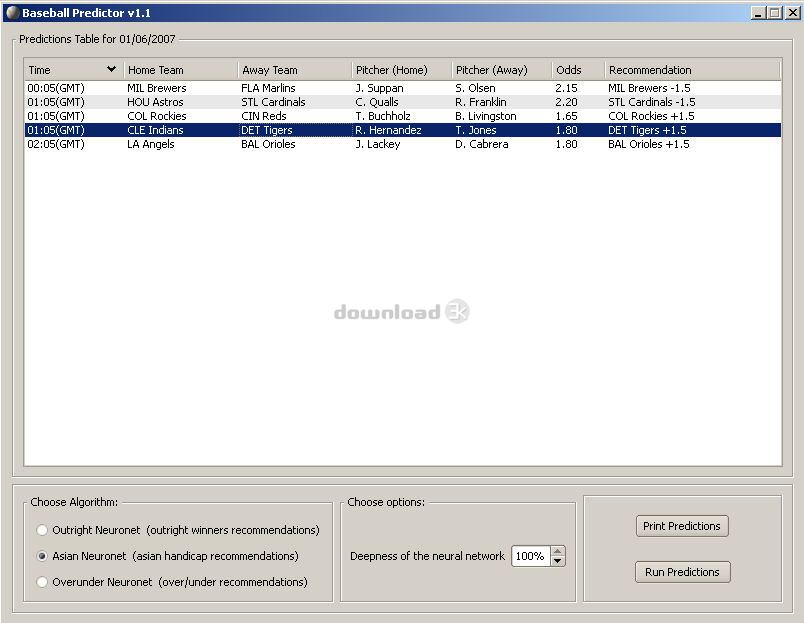Image resolution: width=804 pixels, height=623 pixels.
Task: Select the Asian Neuronet radio button
Action: coord(42,556)
